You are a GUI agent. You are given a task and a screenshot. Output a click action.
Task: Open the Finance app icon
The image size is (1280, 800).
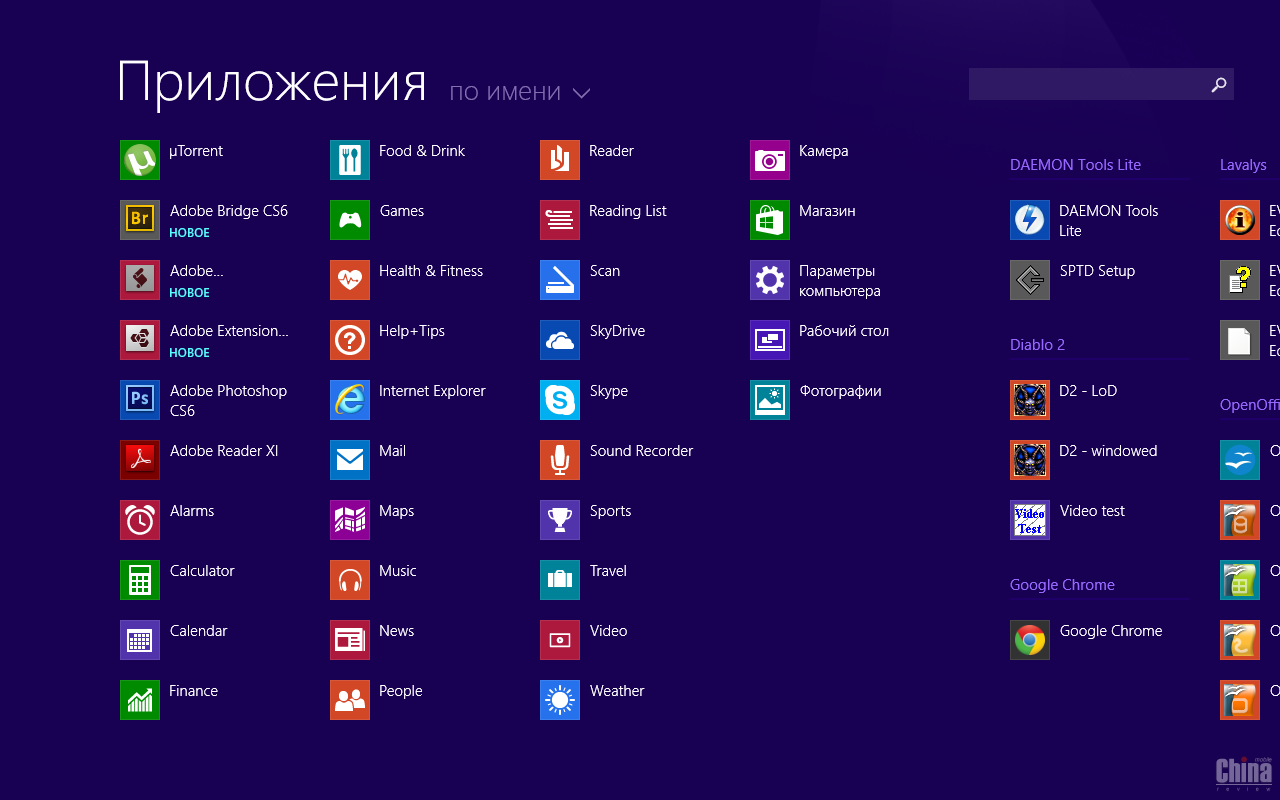140,700
